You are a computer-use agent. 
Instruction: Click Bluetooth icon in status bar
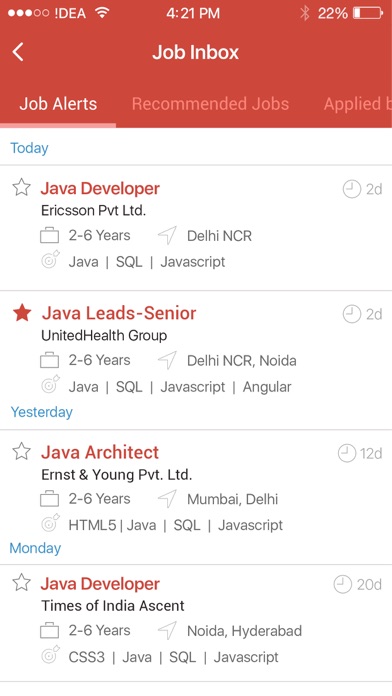click(305, 13)
